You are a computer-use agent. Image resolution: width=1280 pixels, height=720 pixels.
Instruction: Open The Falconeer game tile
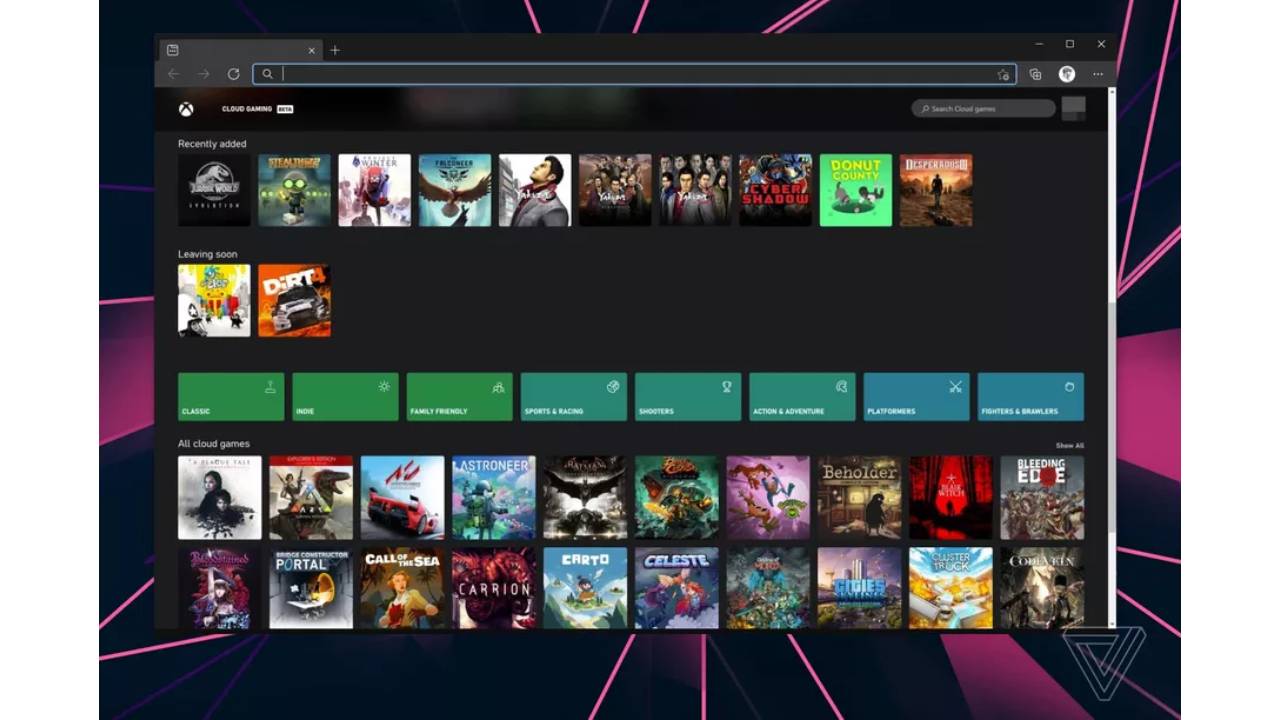(455, 190)
